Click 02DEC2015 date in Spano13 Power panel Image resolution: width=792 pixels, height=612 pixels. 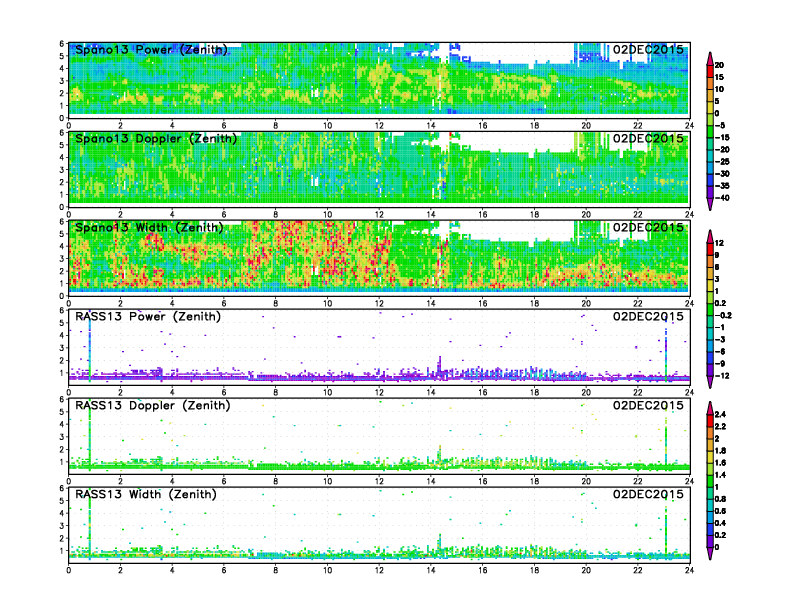(x=648, y=49)
